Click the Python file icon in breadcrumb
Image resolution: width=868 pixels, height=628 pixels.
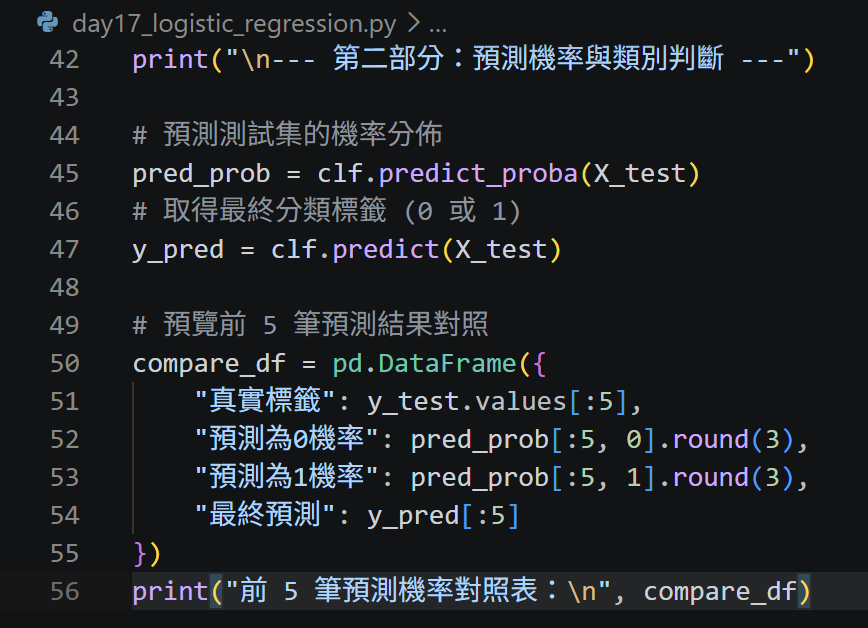point(48,22)
